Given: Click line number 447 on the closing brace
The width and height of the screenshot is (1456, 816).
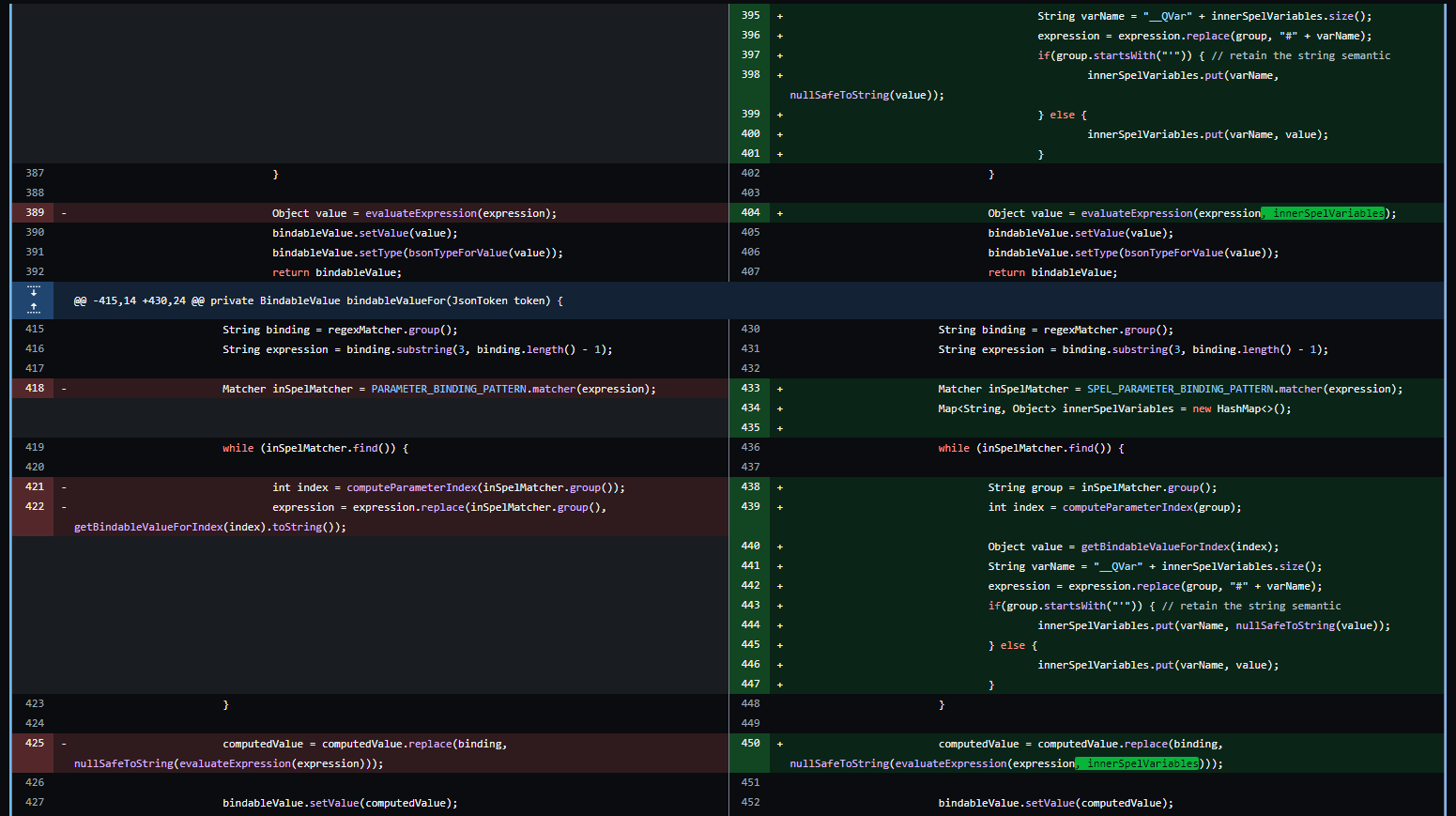Looking at the screenshot, I should (750, 684).
